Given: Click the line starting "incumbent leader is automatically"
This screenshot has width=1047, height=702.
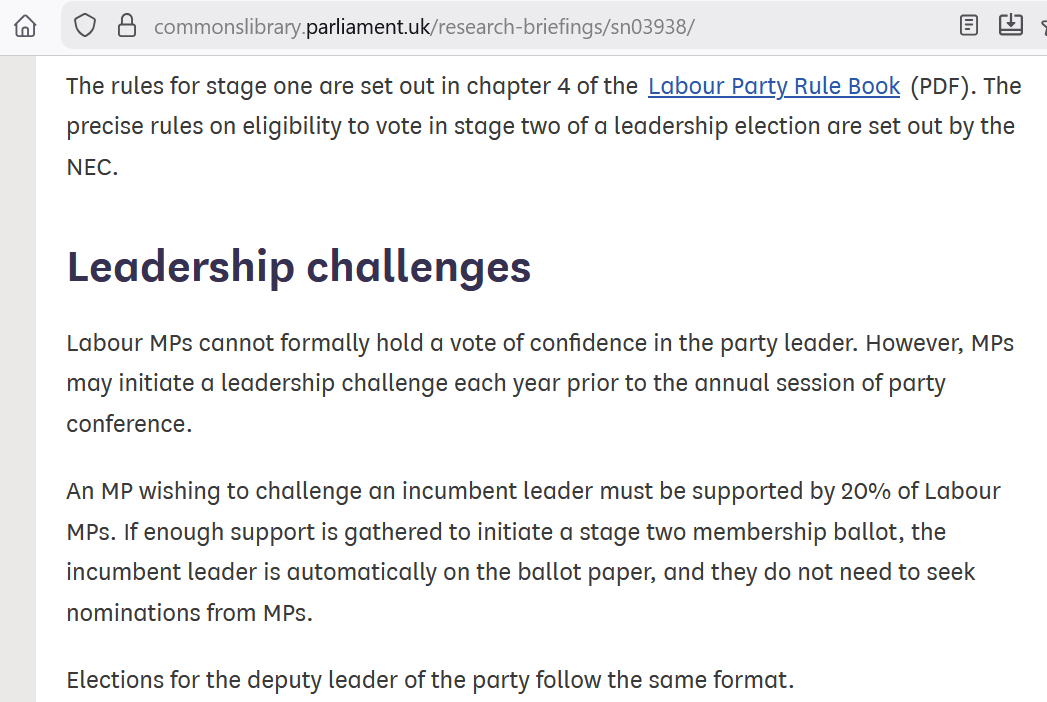Looking at the screenshot, I should click(x=520, y=572).
